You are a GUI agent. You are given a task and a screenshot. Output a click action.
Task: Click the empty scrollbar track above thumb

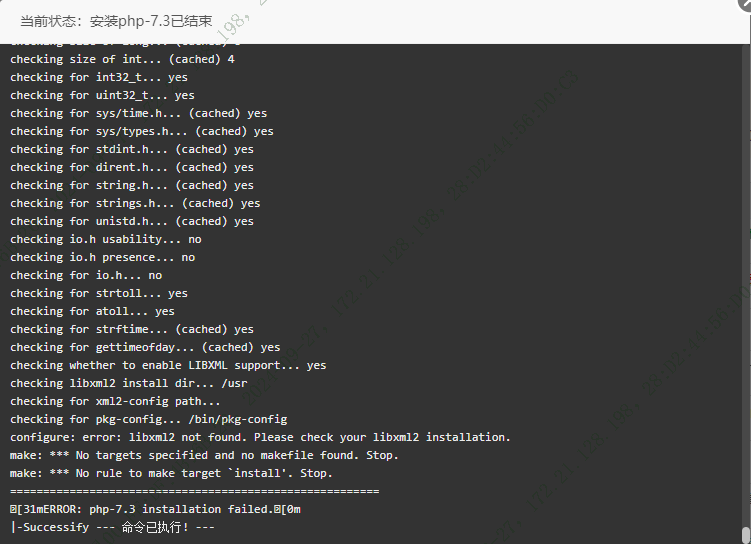click(746, 285)
